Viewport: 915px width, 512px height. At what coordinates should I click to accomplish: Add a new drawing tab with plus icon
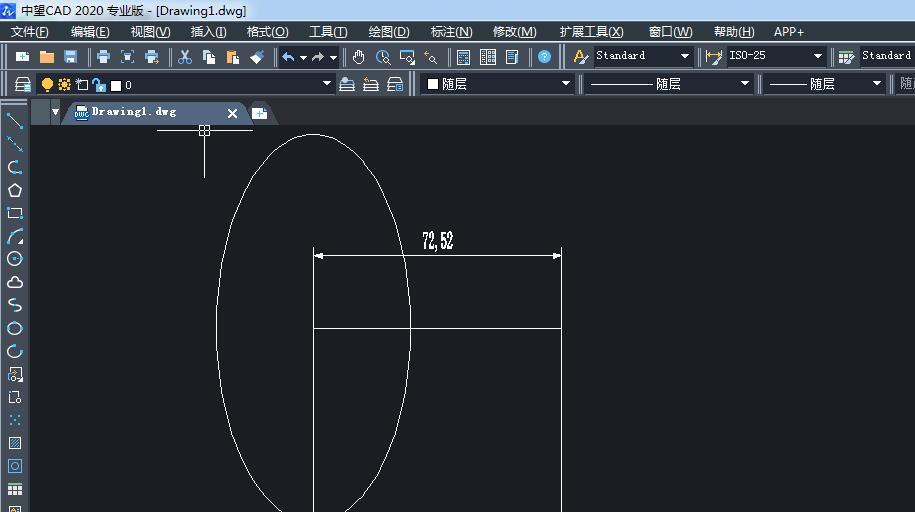tap(260, 113)
